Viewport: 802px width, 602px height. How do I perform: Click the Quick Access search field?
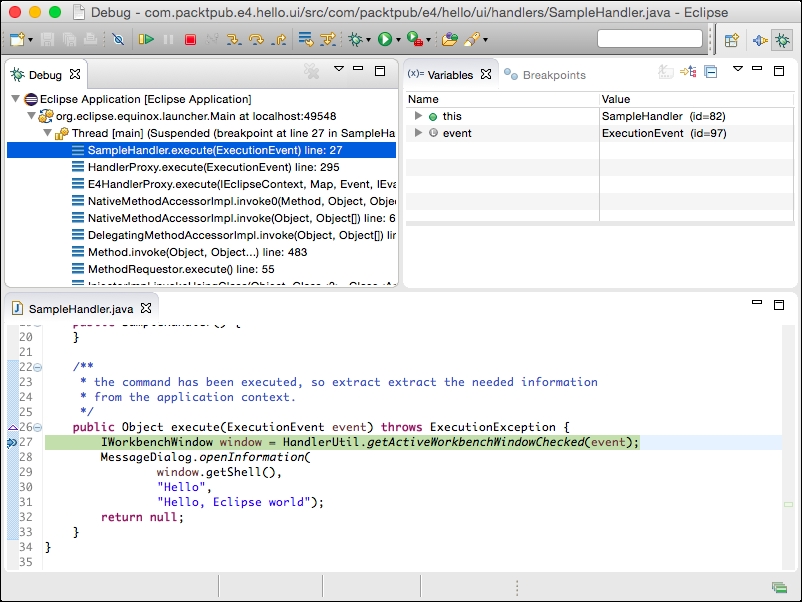coord(650,40)
